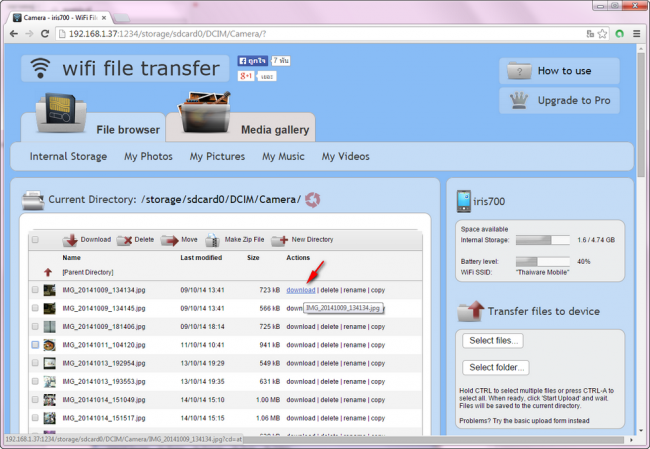
Task: Click the Google +1 button
Action: tap(246, 76)
